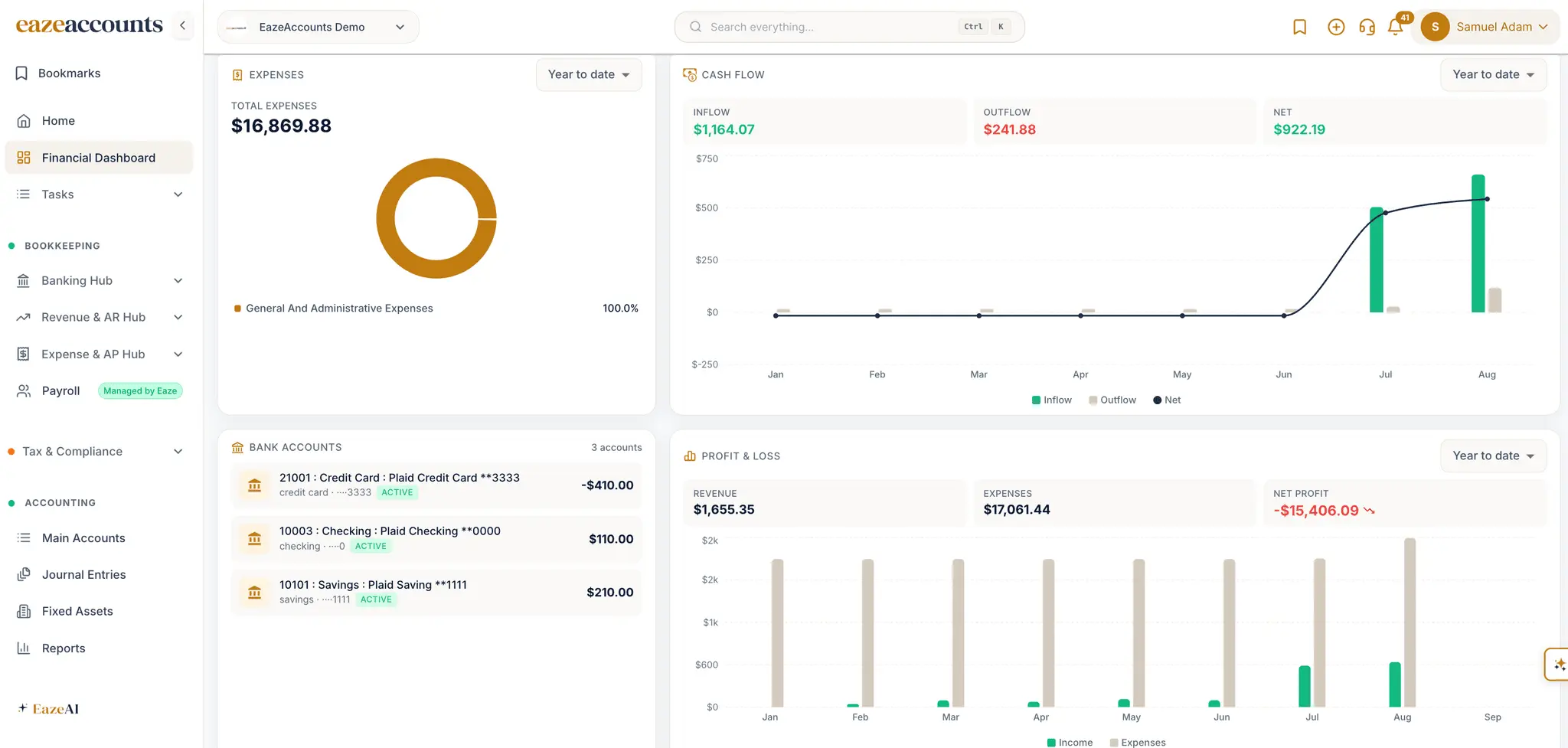Viewport: 1568px width, 748px height.
Task: Click the Cash Flow card header icon
Action: pos(690,74)
